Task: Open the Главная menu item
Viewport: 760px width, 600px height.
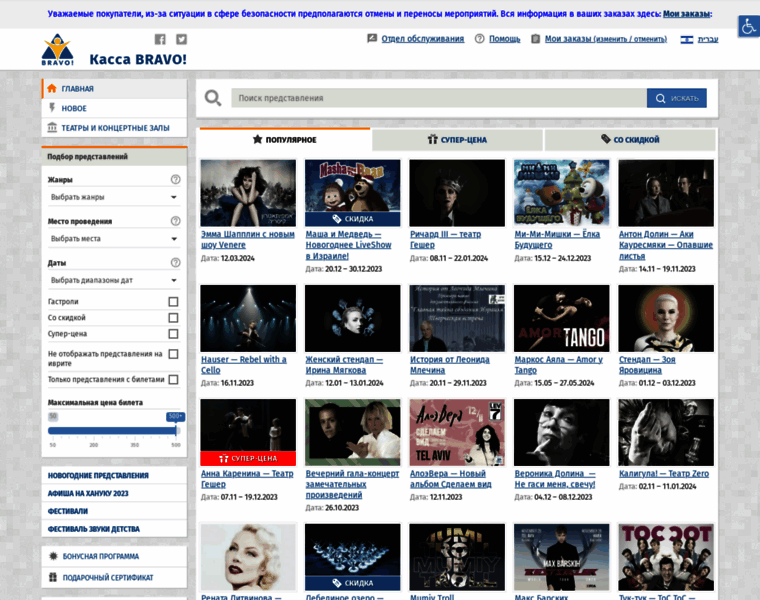Action: coord(114,89)
